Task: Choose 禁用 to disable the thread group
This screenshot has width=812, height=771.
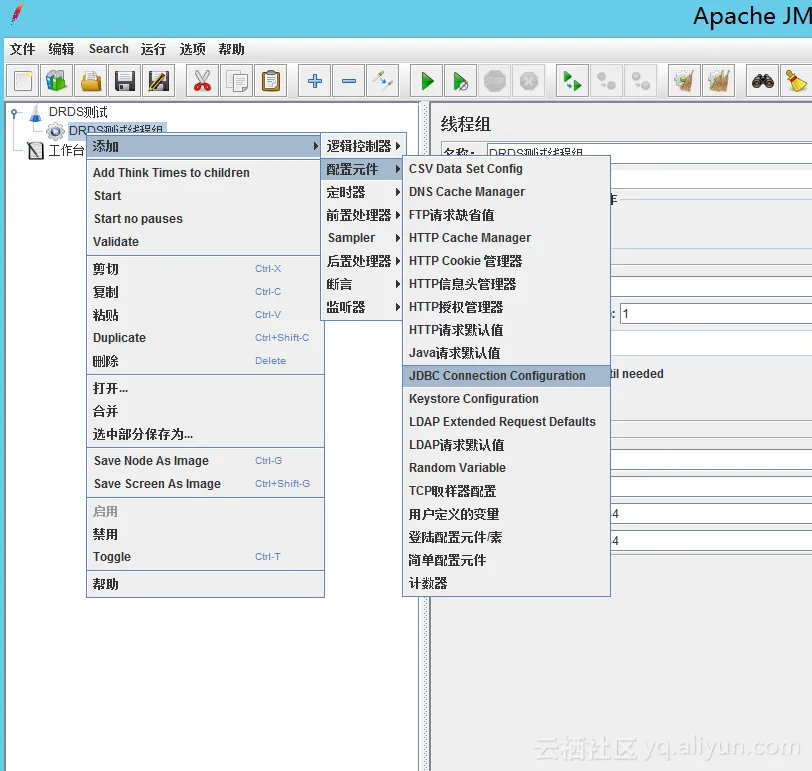Action: point(205,534)
